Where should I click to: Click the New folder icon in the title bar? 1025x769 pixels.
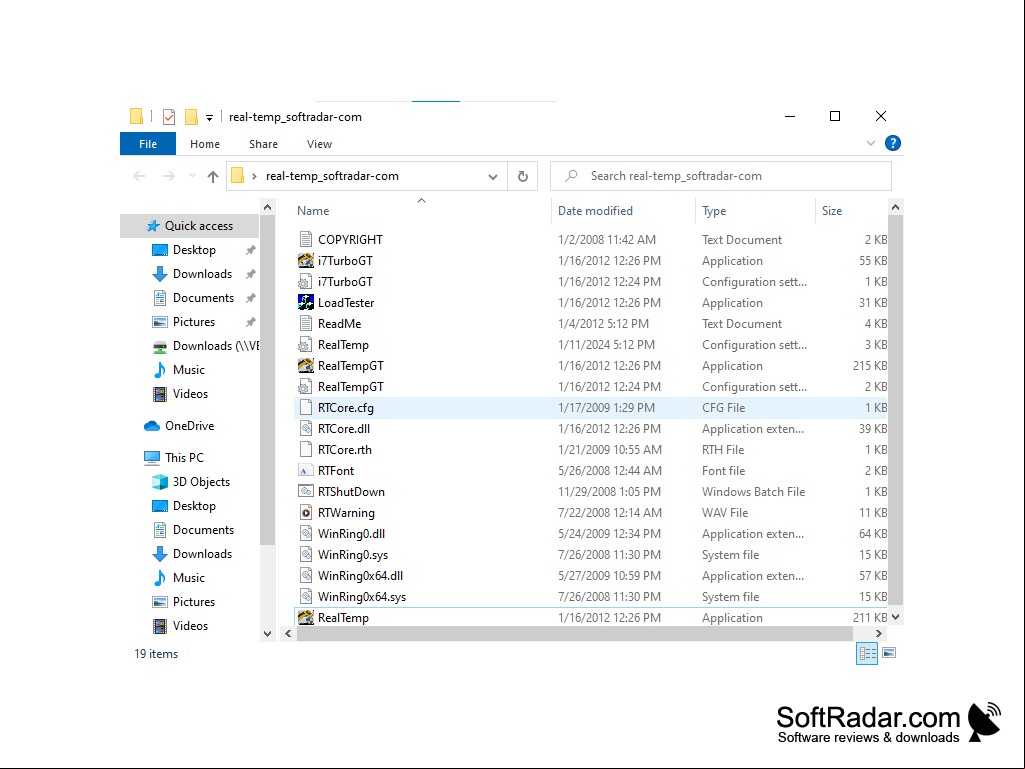[191, 116]
